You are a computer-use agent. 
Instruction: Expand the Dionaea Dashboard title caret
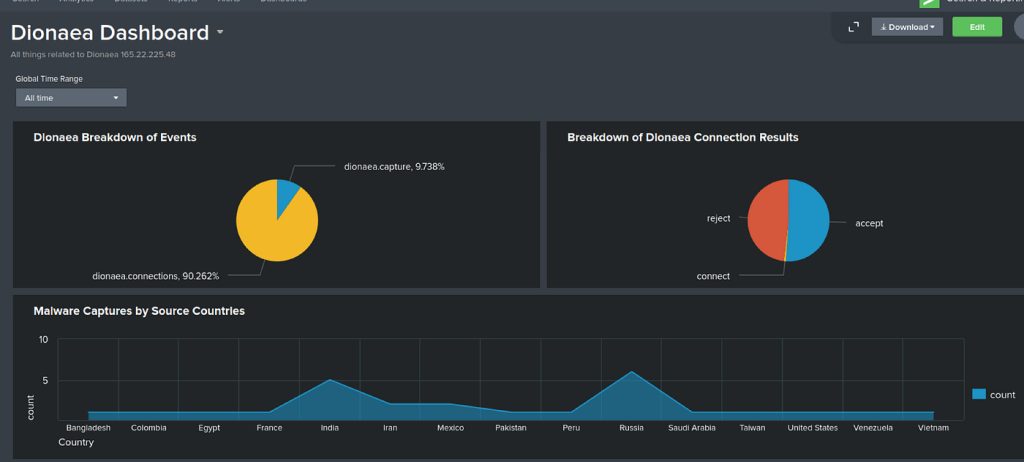pos(220,33)
